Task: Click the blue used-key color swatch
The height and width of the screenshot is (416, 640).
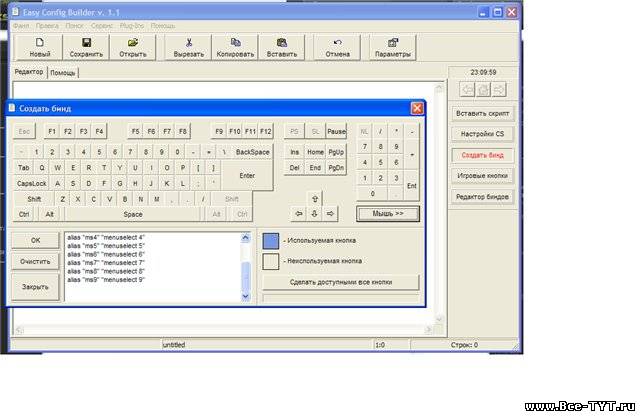Action: pyautogui.click(x=271, y=241)
